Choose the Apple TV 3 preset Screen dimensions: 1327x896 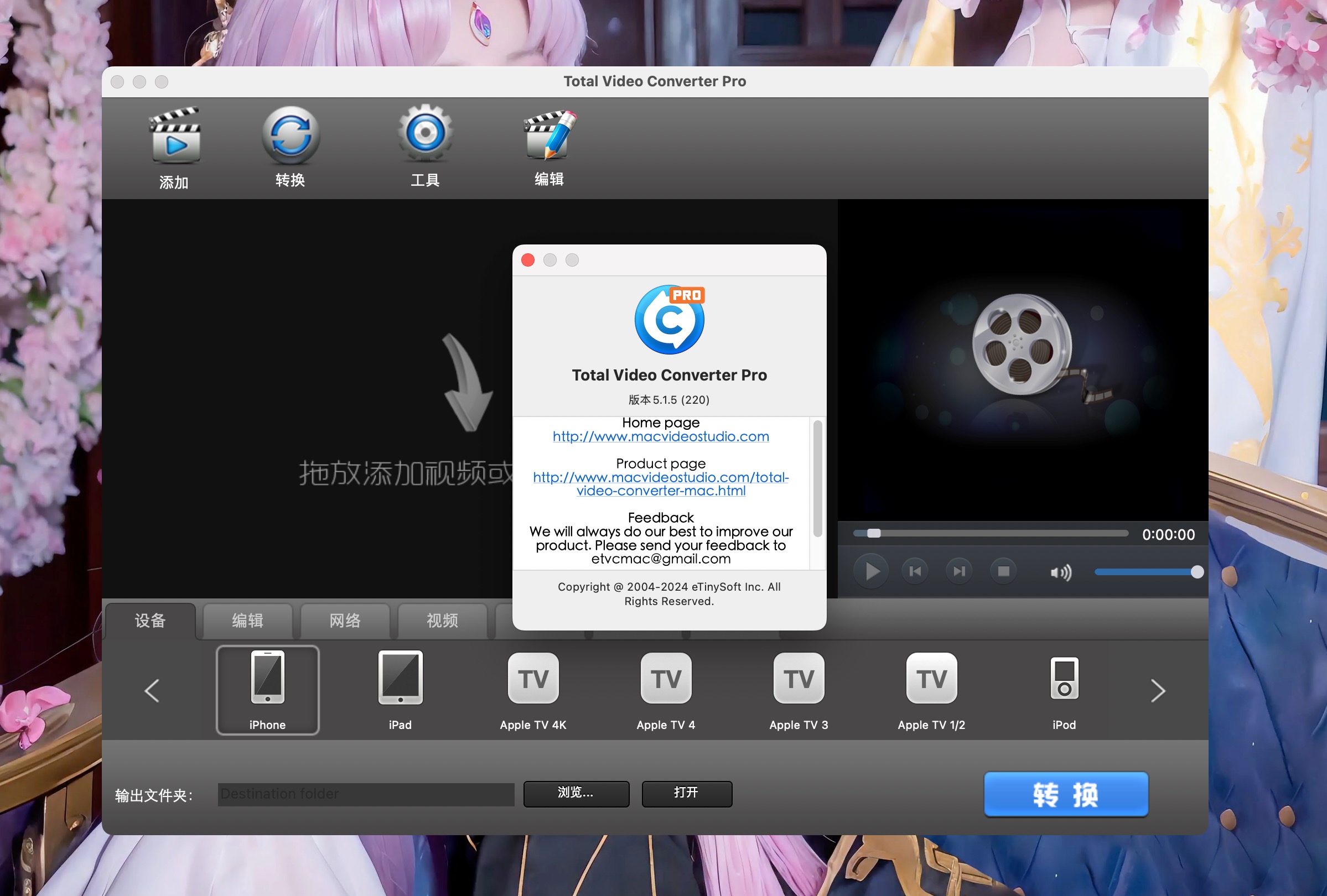coord(799,690)
